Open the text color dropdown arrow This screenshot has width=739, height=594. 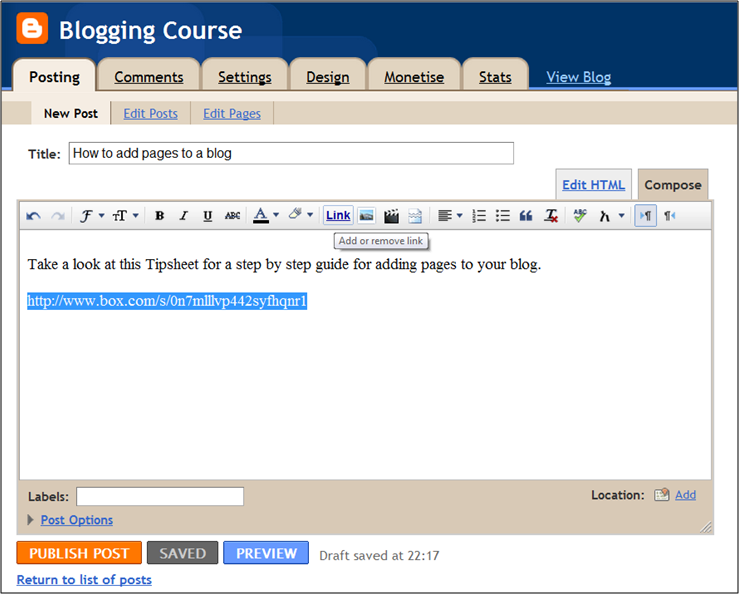(276, 215)
